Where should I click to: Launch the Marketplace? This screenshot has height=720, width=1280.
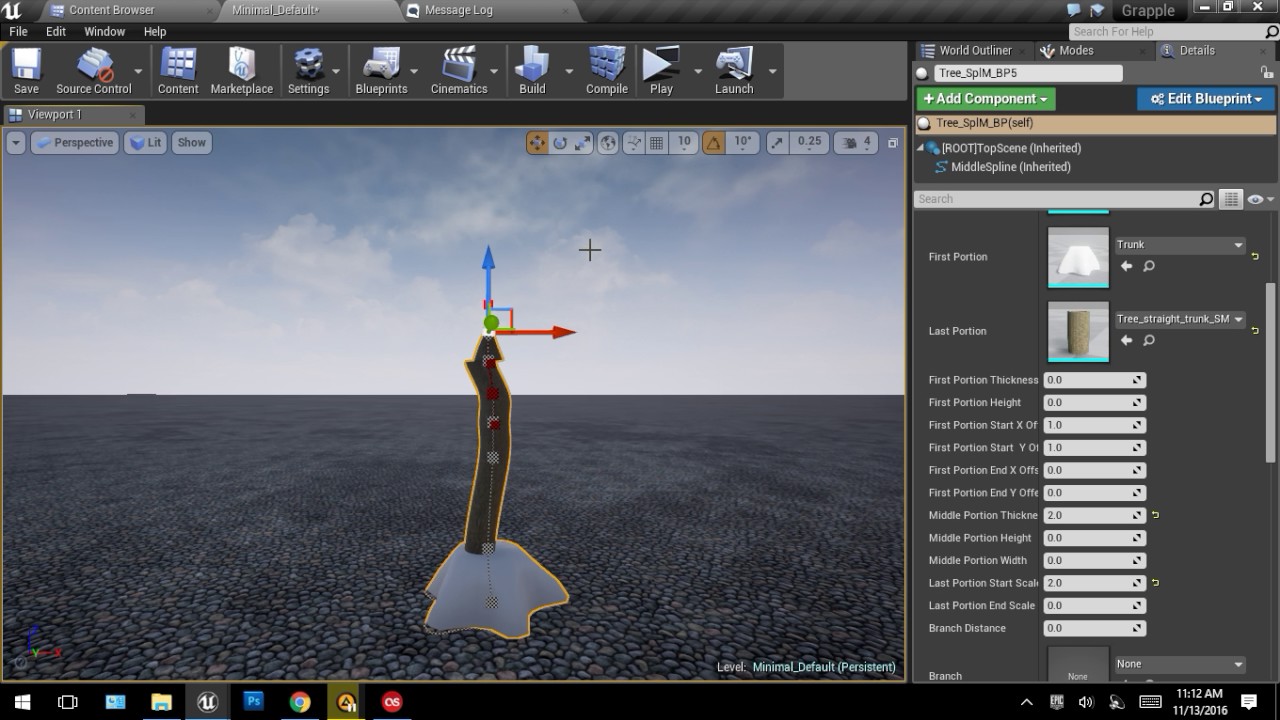coord(241,71)
